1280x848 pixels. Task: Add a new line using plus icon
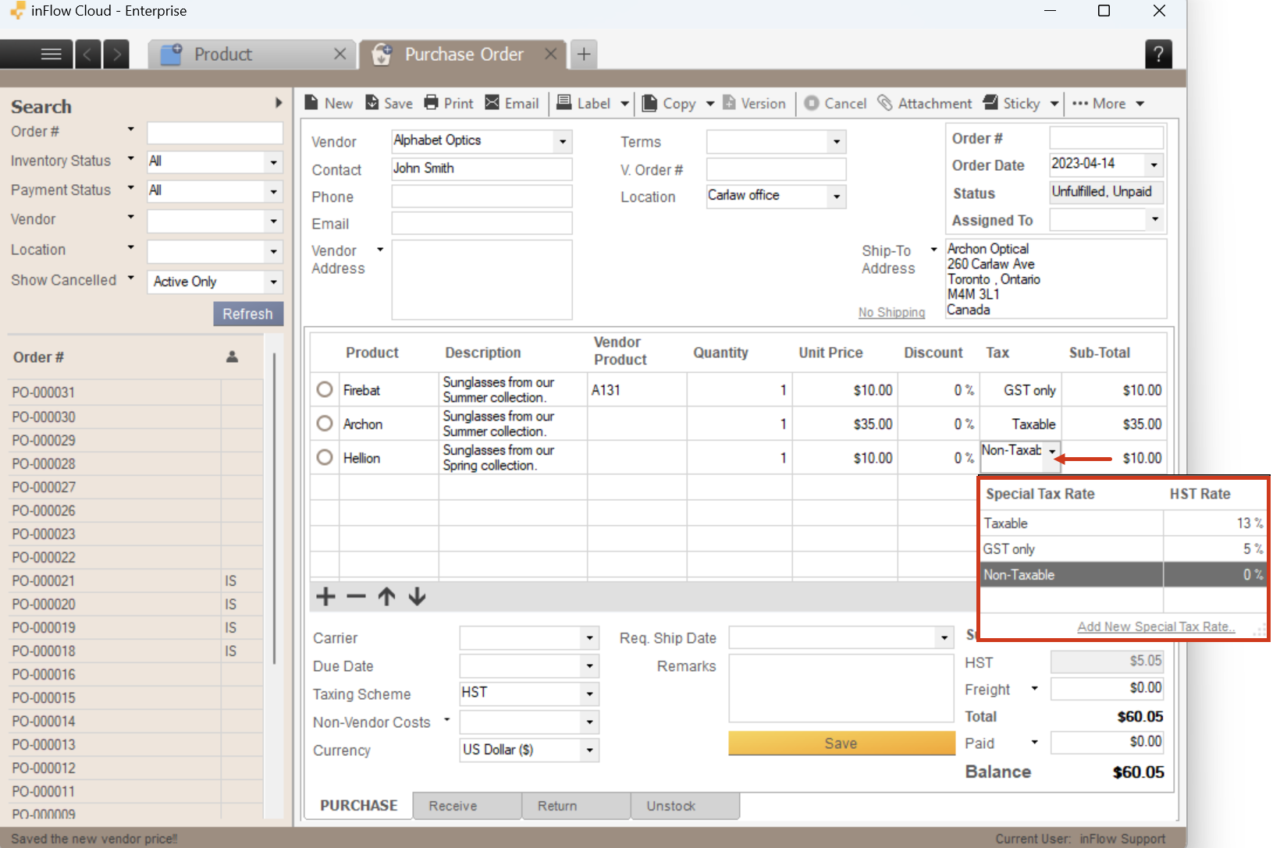click(x=324, y=596)
